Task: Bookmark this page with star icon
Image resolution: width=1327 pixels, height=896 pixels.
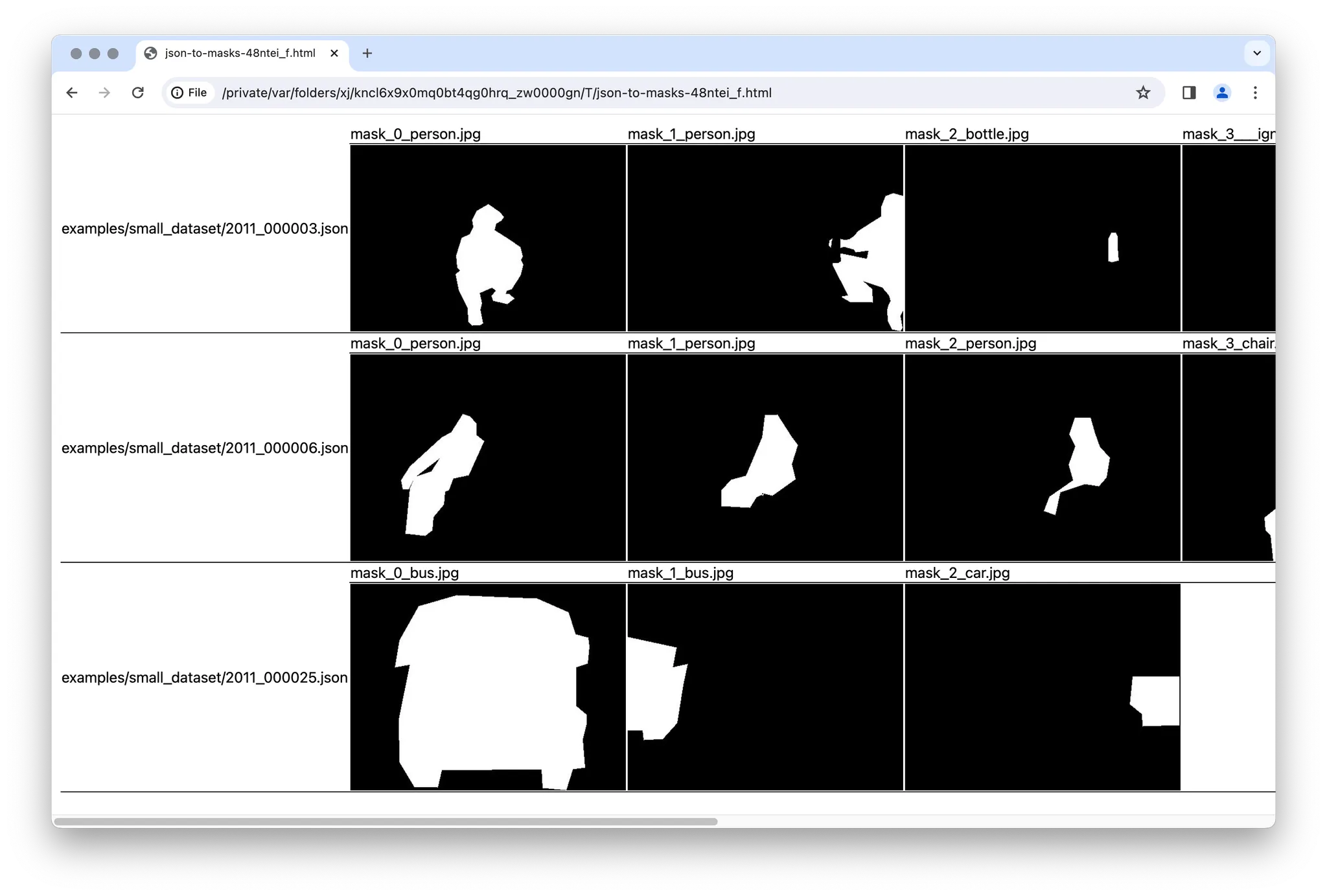Action: pos(1143,93)
